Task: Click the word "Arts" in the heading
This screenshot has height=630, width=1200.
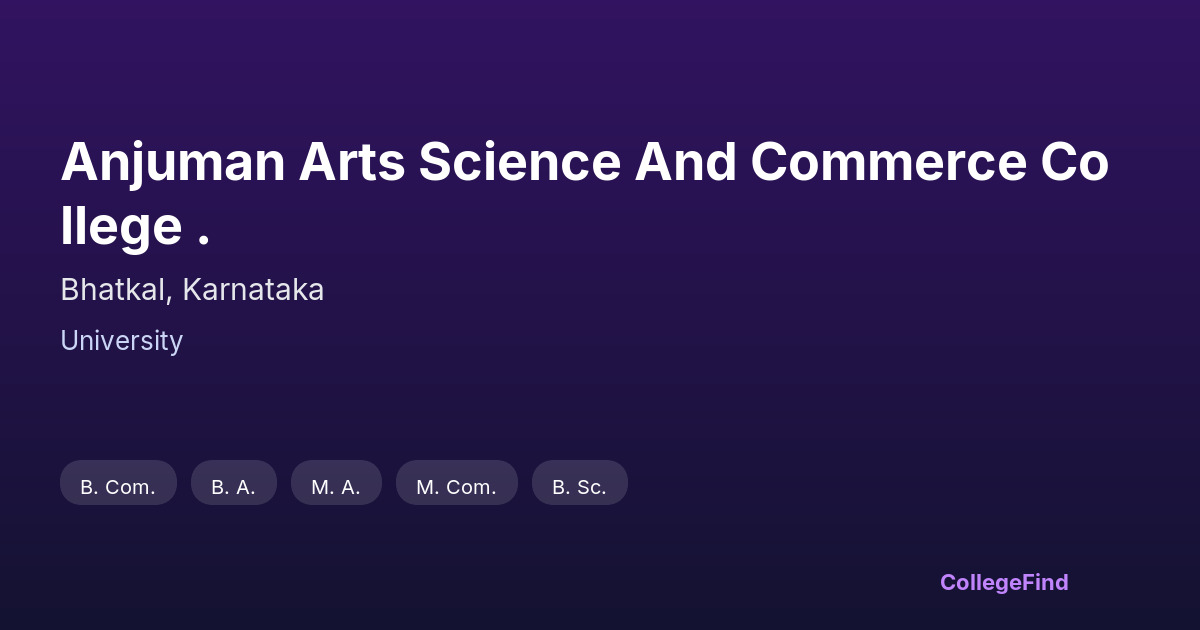Action: [x=351, y=162]
